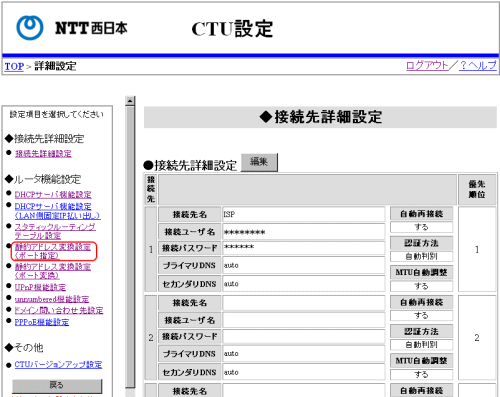
Task: Click connection 2 MTU自動調整 value する
Action: (x=421, y=374)
